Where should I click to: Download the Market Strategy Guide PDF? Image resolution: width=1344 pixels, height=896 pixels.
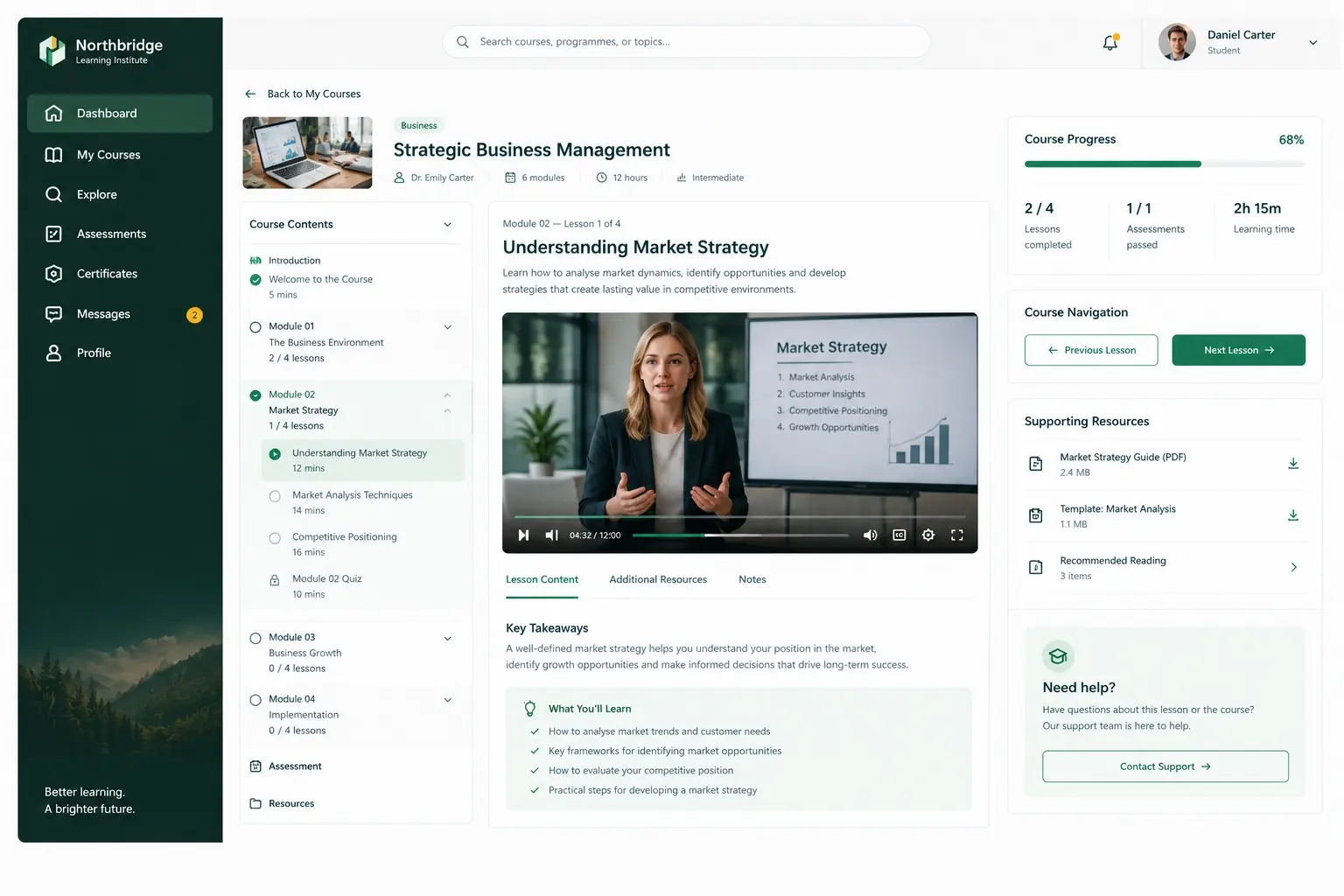click(x=1293, y=464)
